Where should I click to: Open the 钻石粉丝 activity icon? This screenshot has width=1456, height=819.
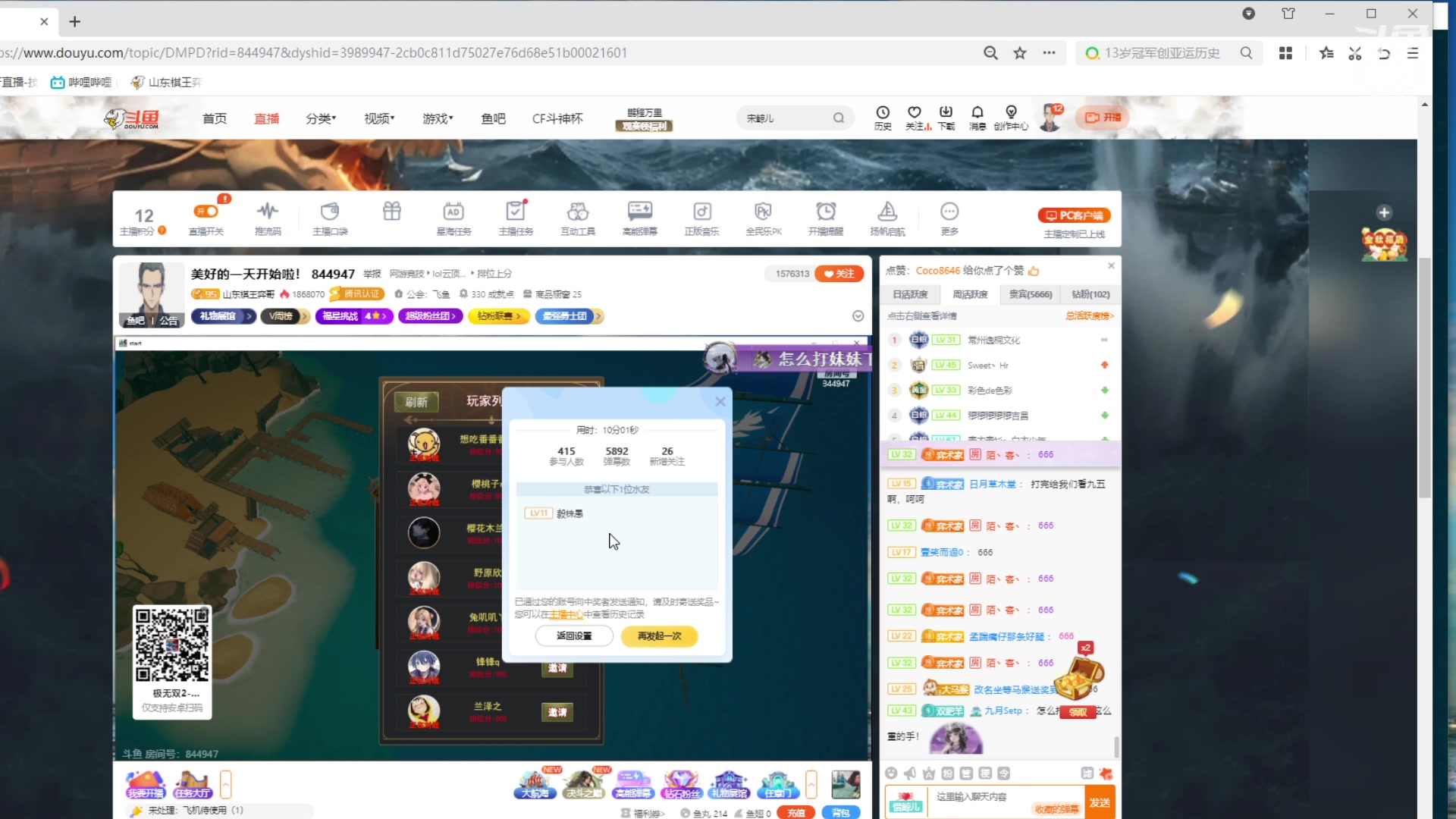point(681,784)
